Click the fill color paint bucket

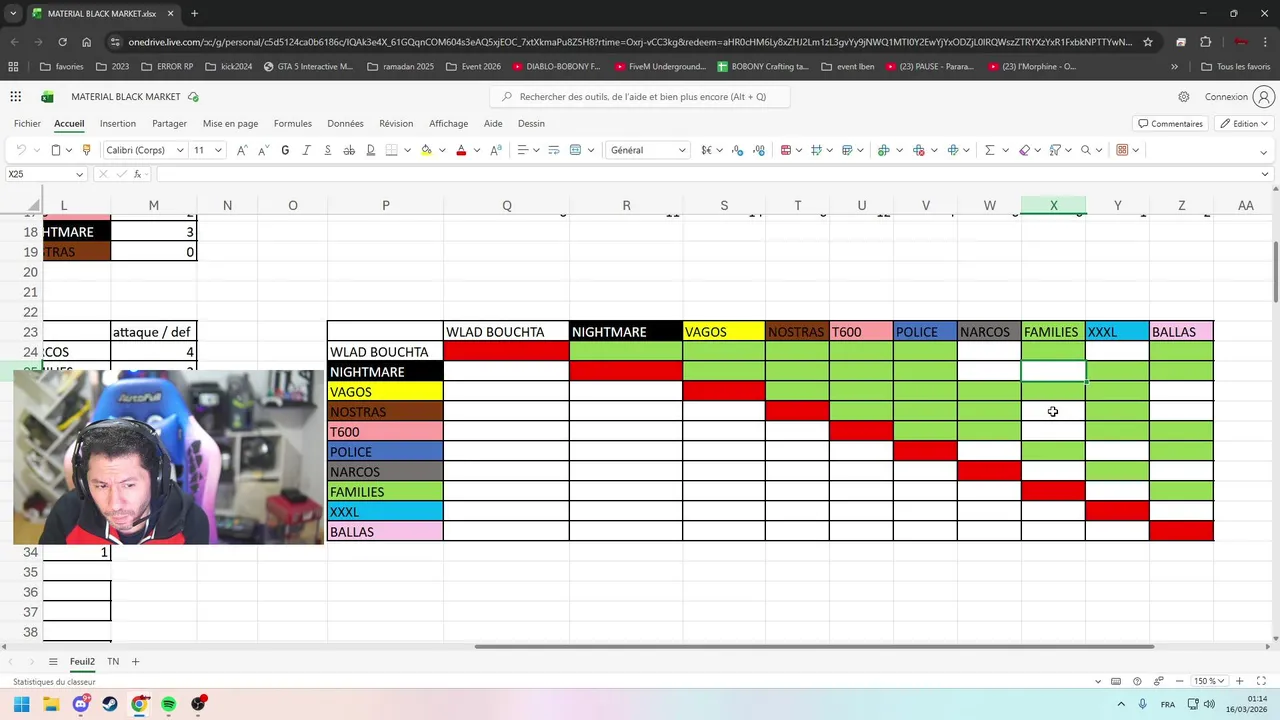pyautogui.click(x=427, y=150)
